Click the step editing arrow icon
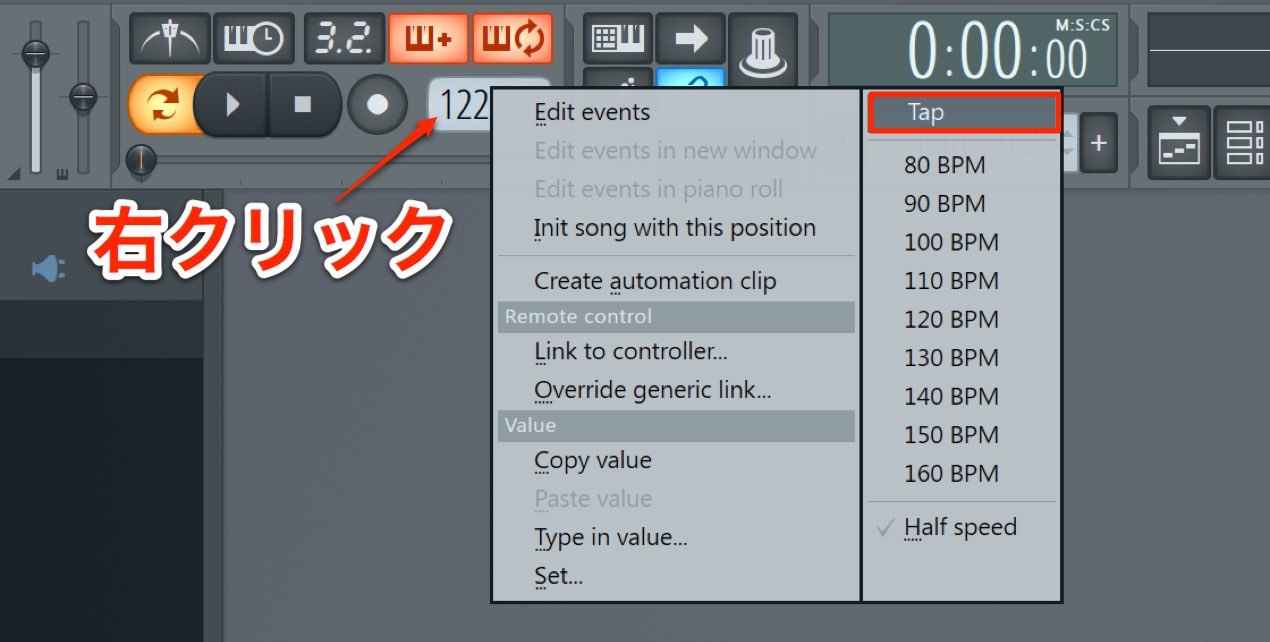The image size is (1270, 642). point(690,39)
